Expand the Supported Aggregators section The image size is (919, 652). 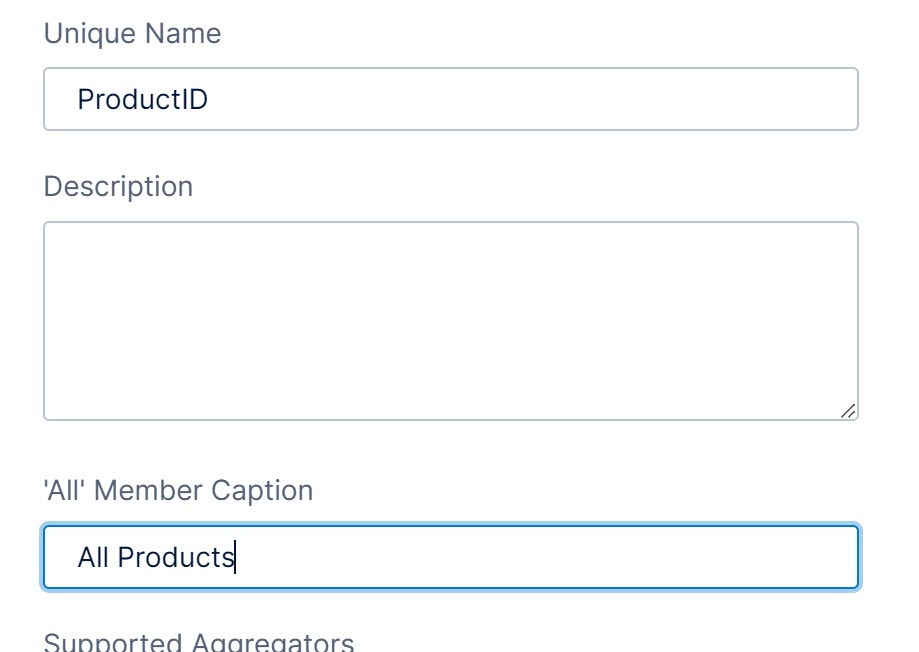pos(198,641)
